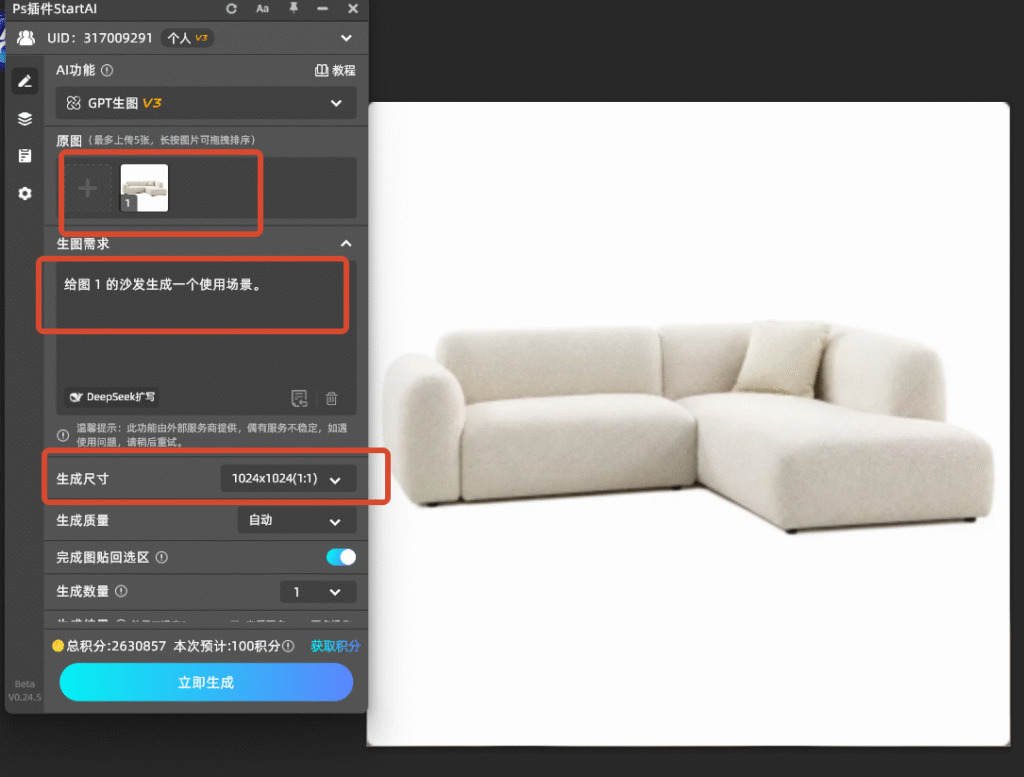Toggle 完成图贴回选区 switch off
Viewport: 1024px width, 777px height.
341,557
